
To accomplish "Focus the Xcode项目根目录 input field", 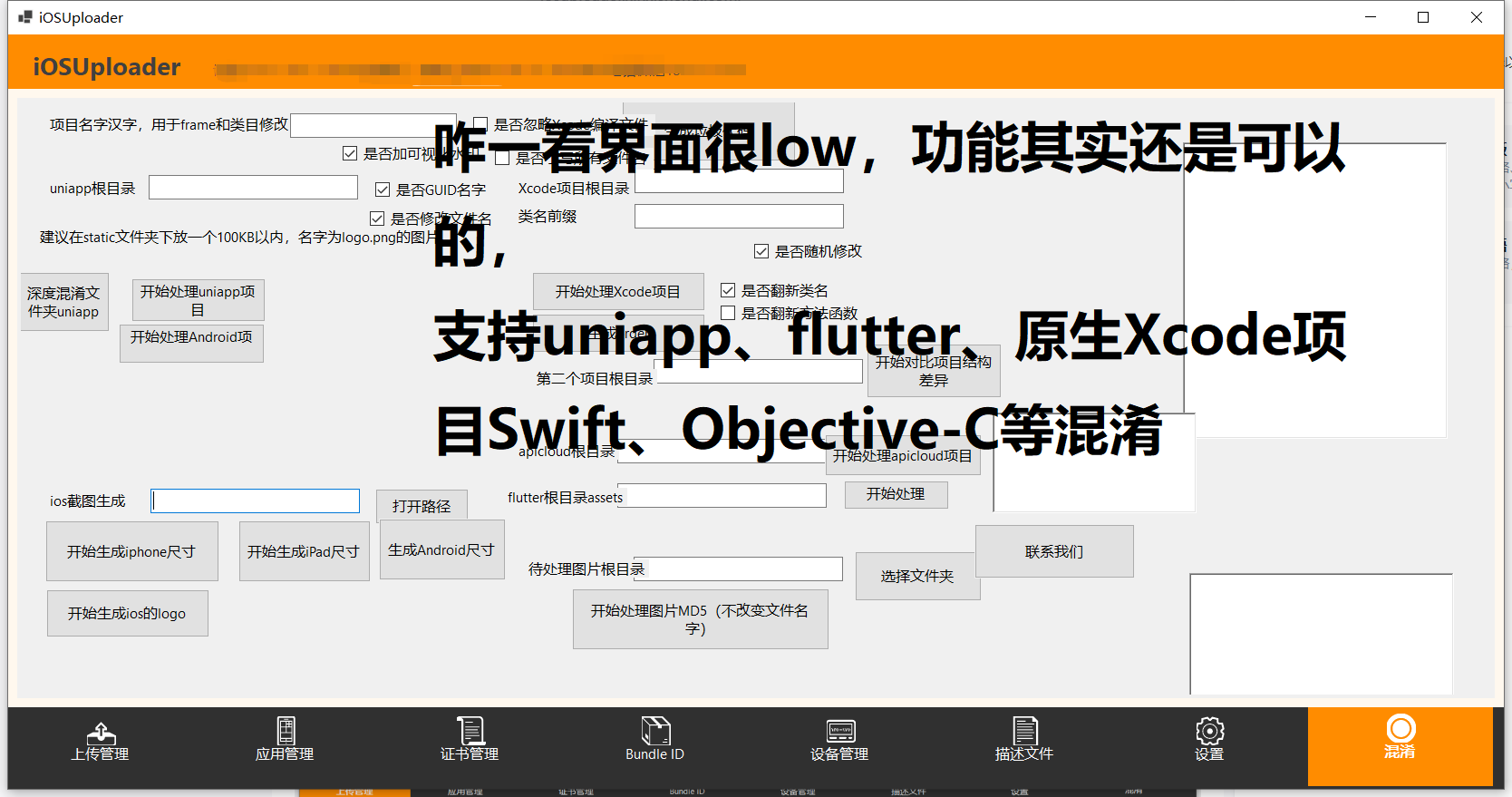I will [x=739, y=181].
